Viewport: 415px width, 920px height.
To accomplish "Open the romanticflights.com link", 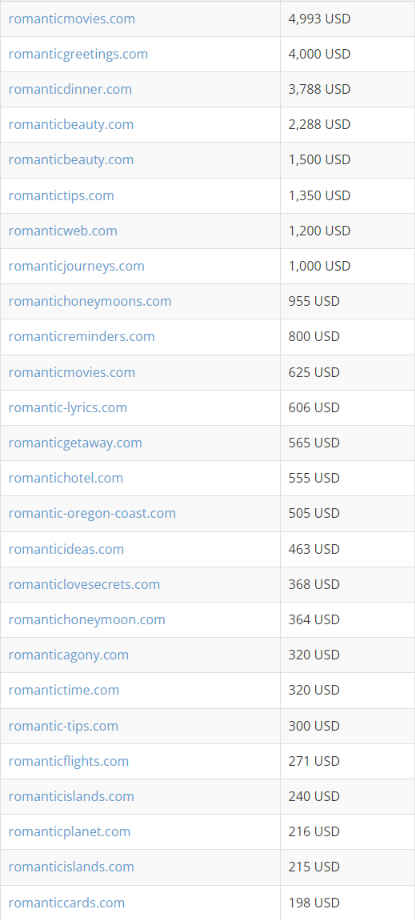I will 68,762.
